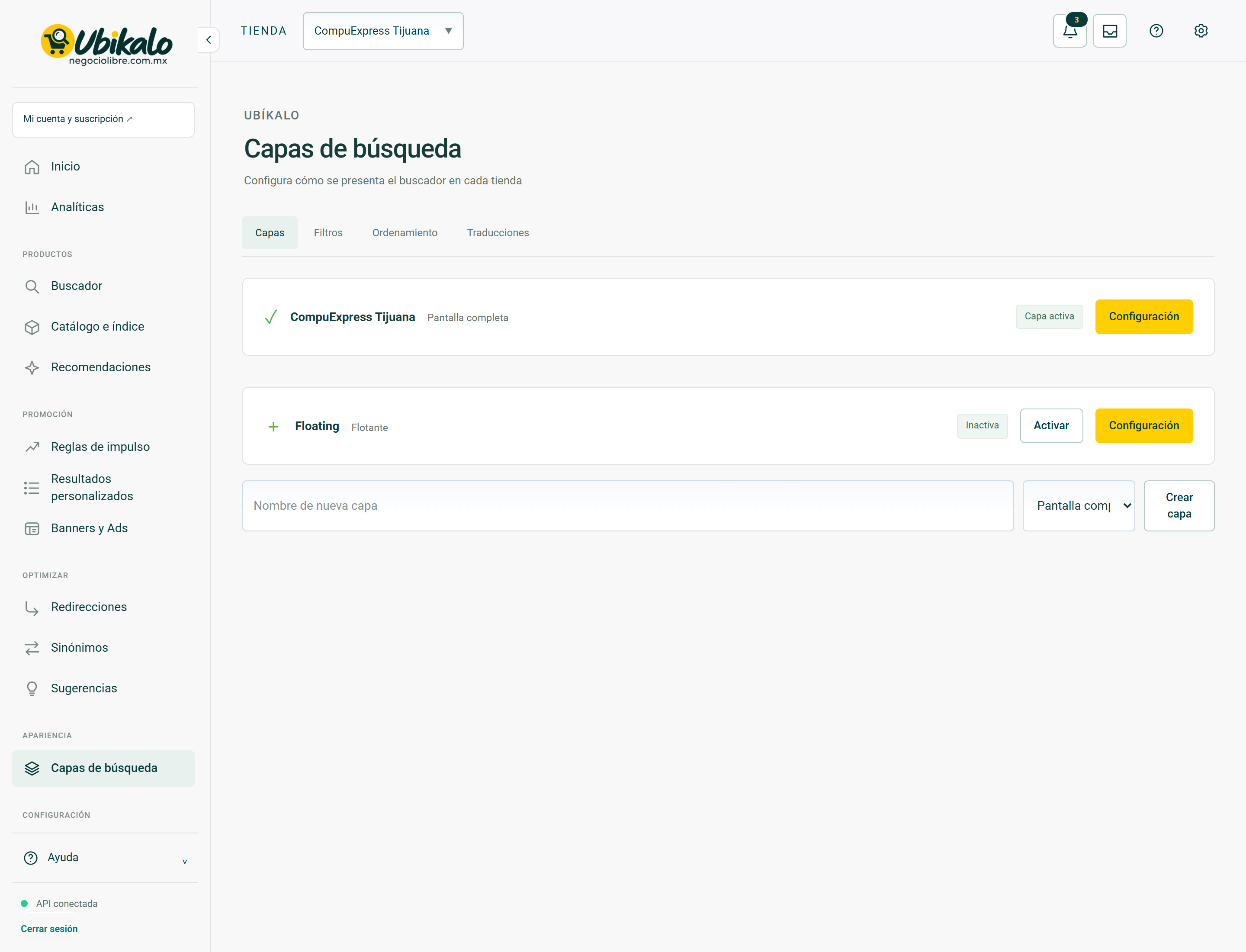
Task: Click the green plus icon beside Floating
Action: [273, 427]
